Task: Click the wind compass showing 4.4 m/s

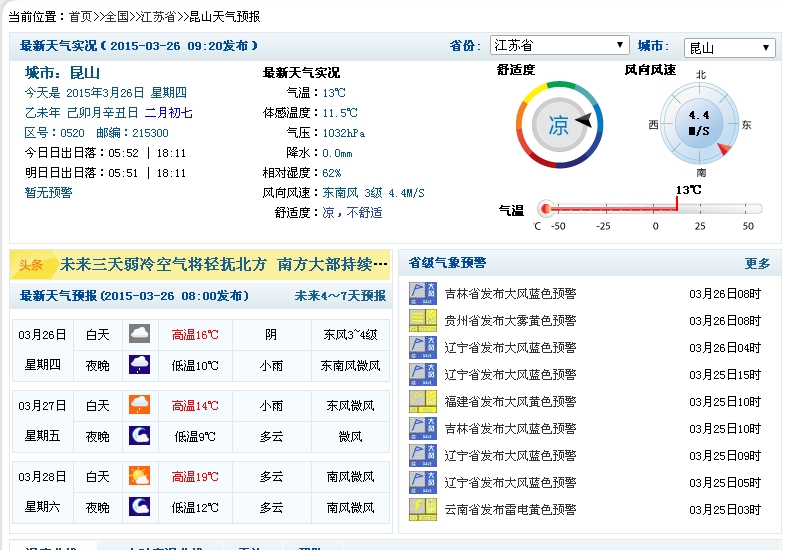Action: point(699,124)
